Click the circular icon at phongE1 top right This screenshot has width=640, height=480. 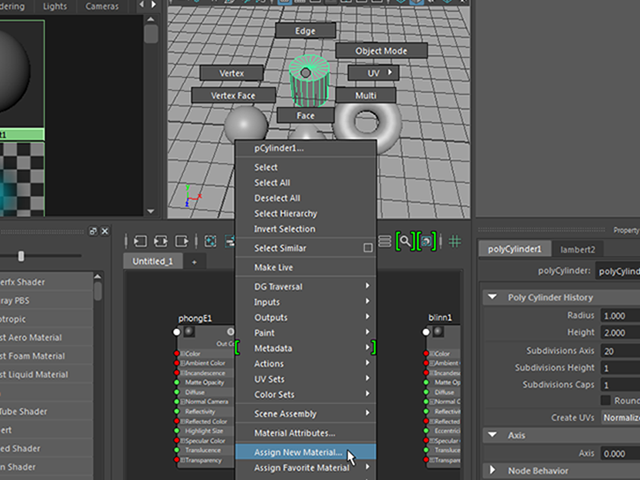(x=231, y=331)
